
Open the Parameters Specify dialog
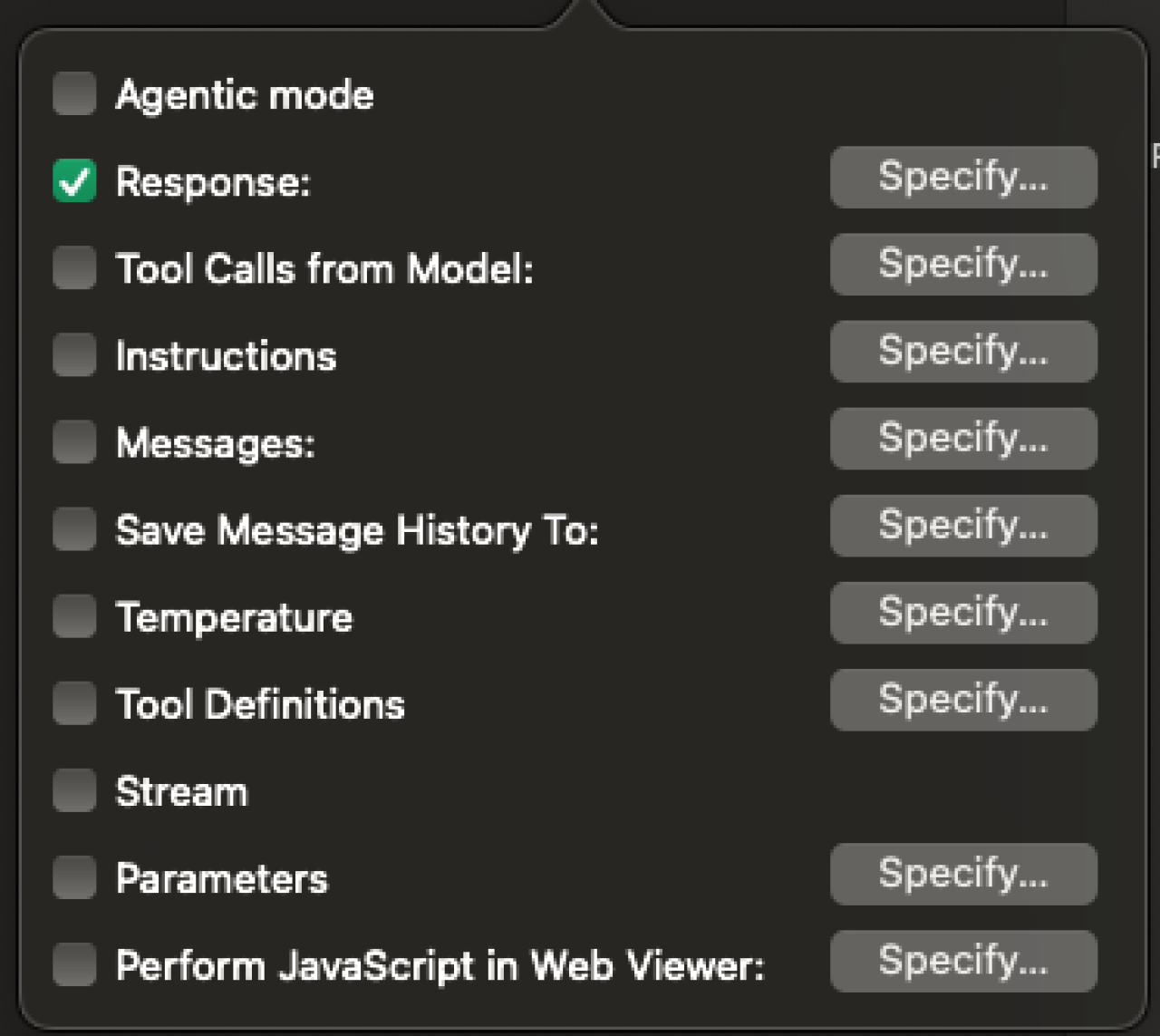tap(962, 875)
